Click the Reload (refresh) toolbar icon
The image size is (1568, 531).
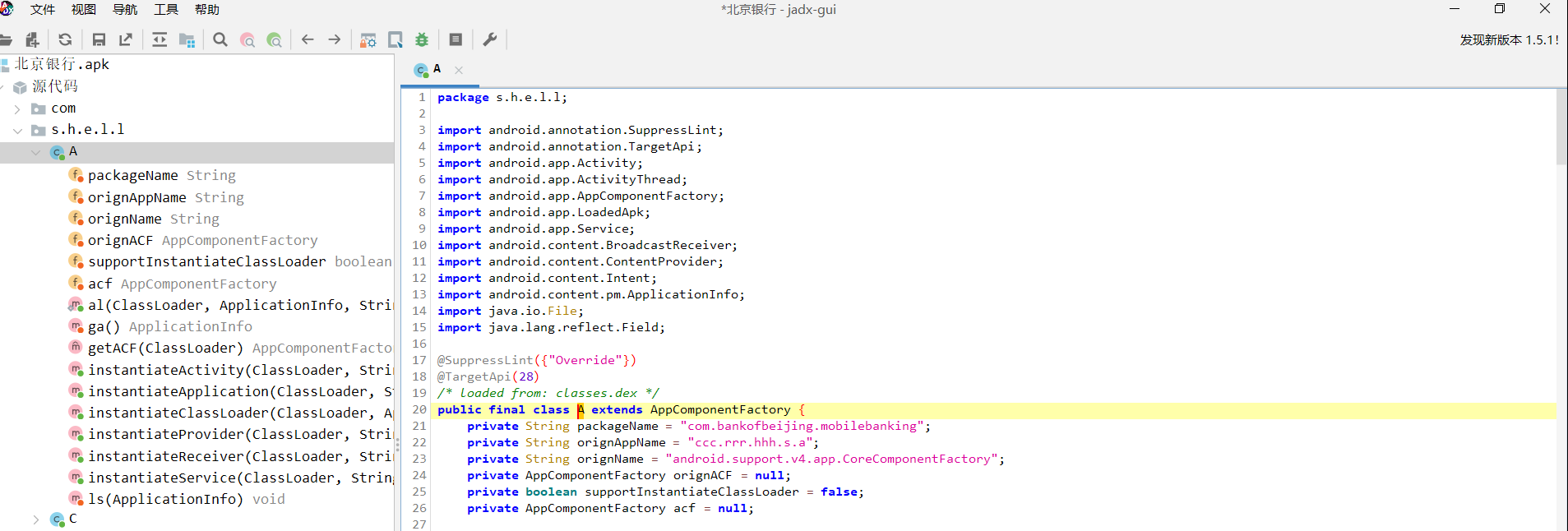(65, 39)
